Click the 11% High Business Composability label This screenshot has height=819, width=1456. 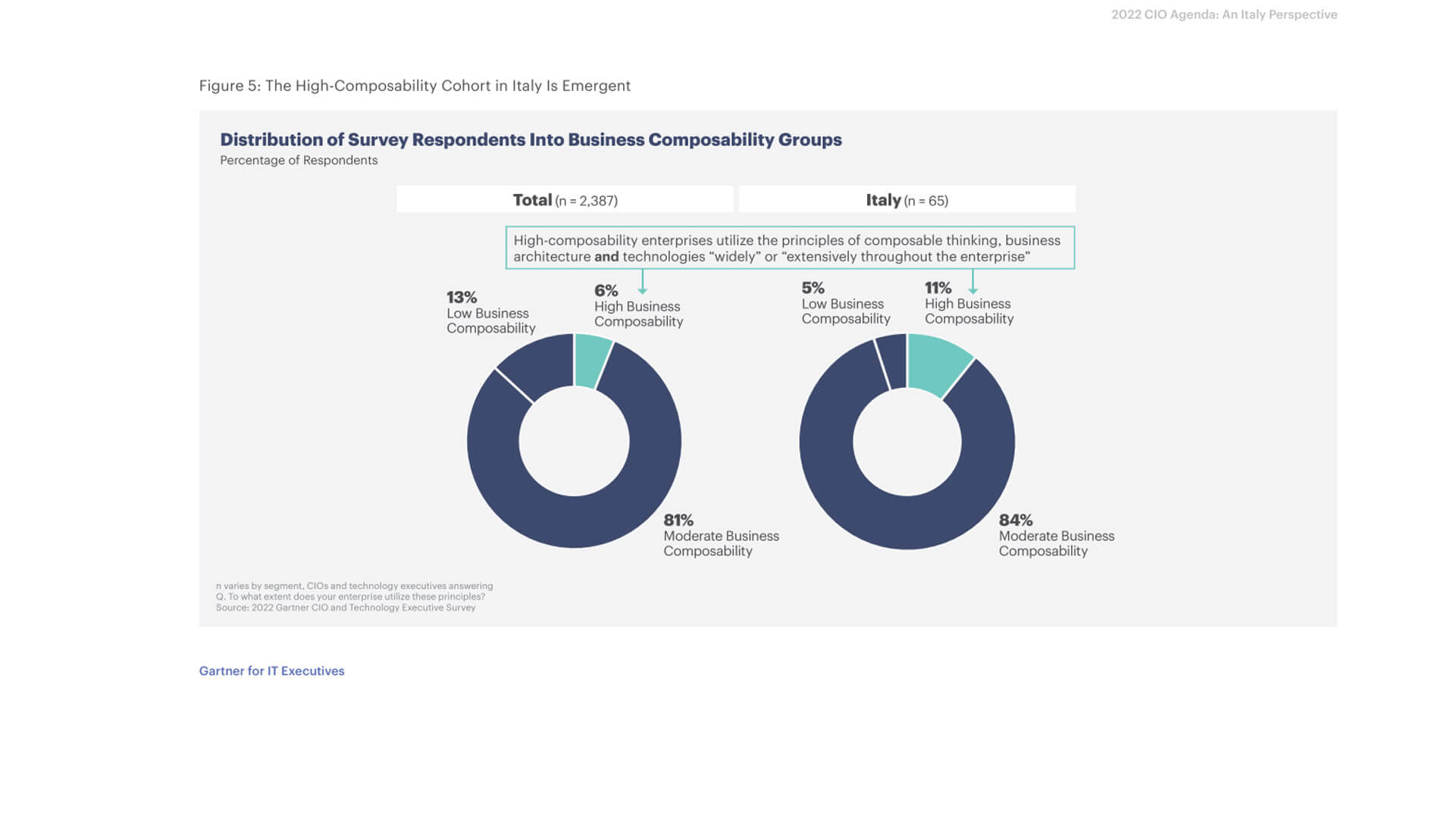(x=968, y=304)
